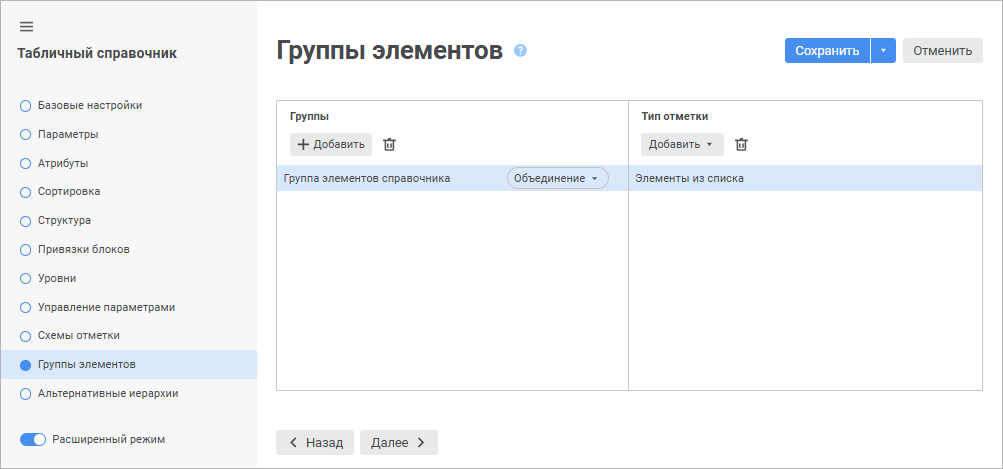Open the Альтернативные иерархии section
Image resolution: width=1003 pixels, height=469 pixels.
tap(107, 393)
